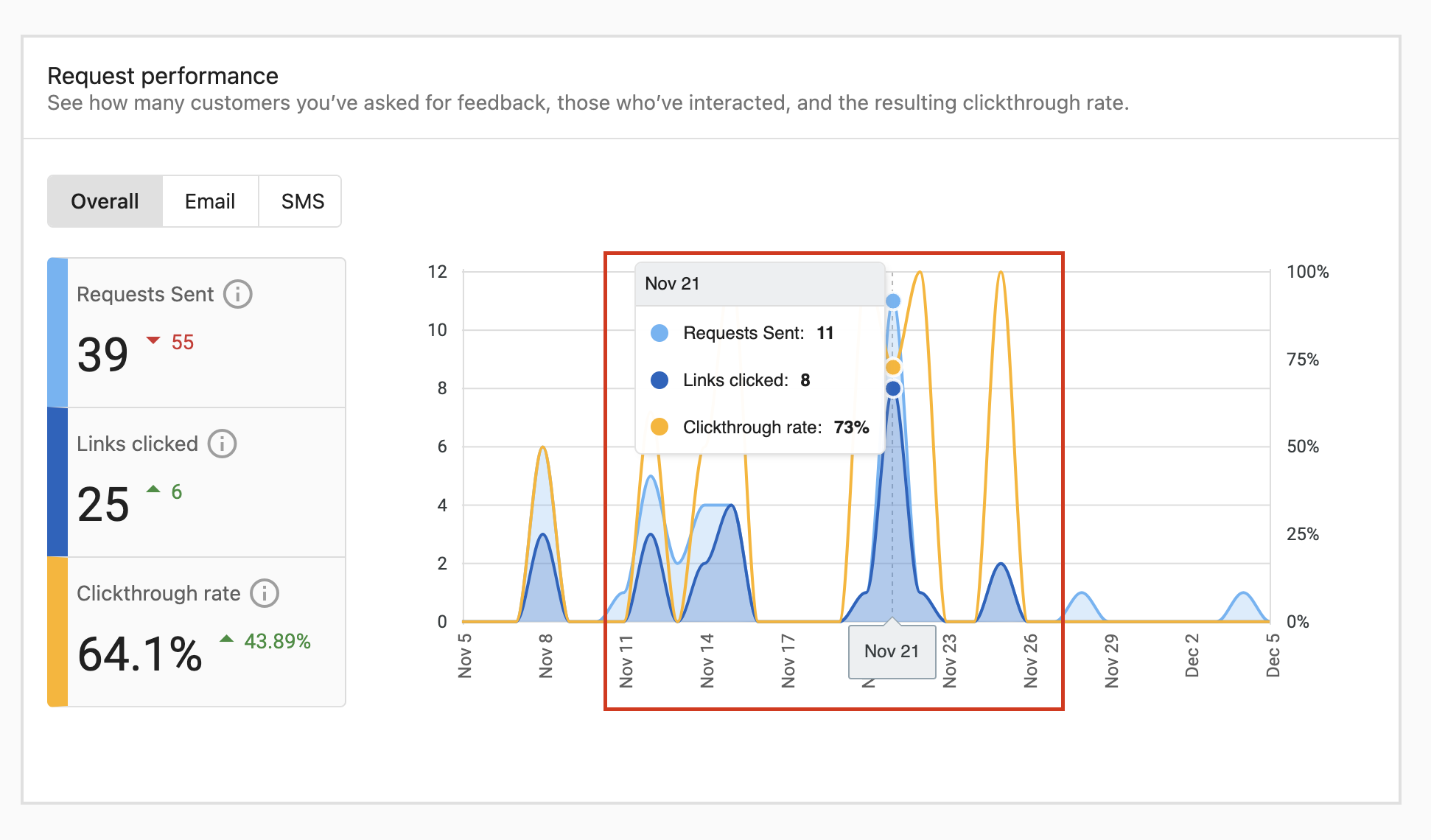The image size is (1431, 840).
Task: Click the Links clicked info icon
Action: pos(222,444)
